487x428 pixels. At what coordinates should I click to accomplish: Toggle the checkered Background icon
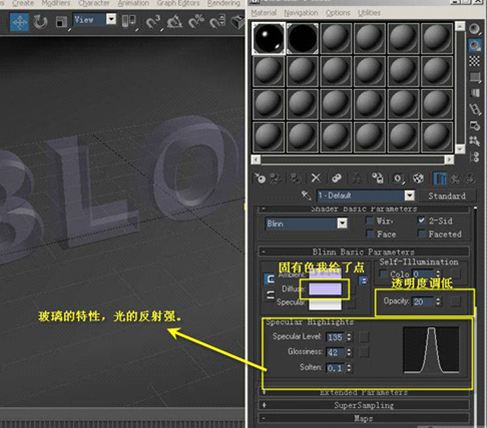click(475, 61)
